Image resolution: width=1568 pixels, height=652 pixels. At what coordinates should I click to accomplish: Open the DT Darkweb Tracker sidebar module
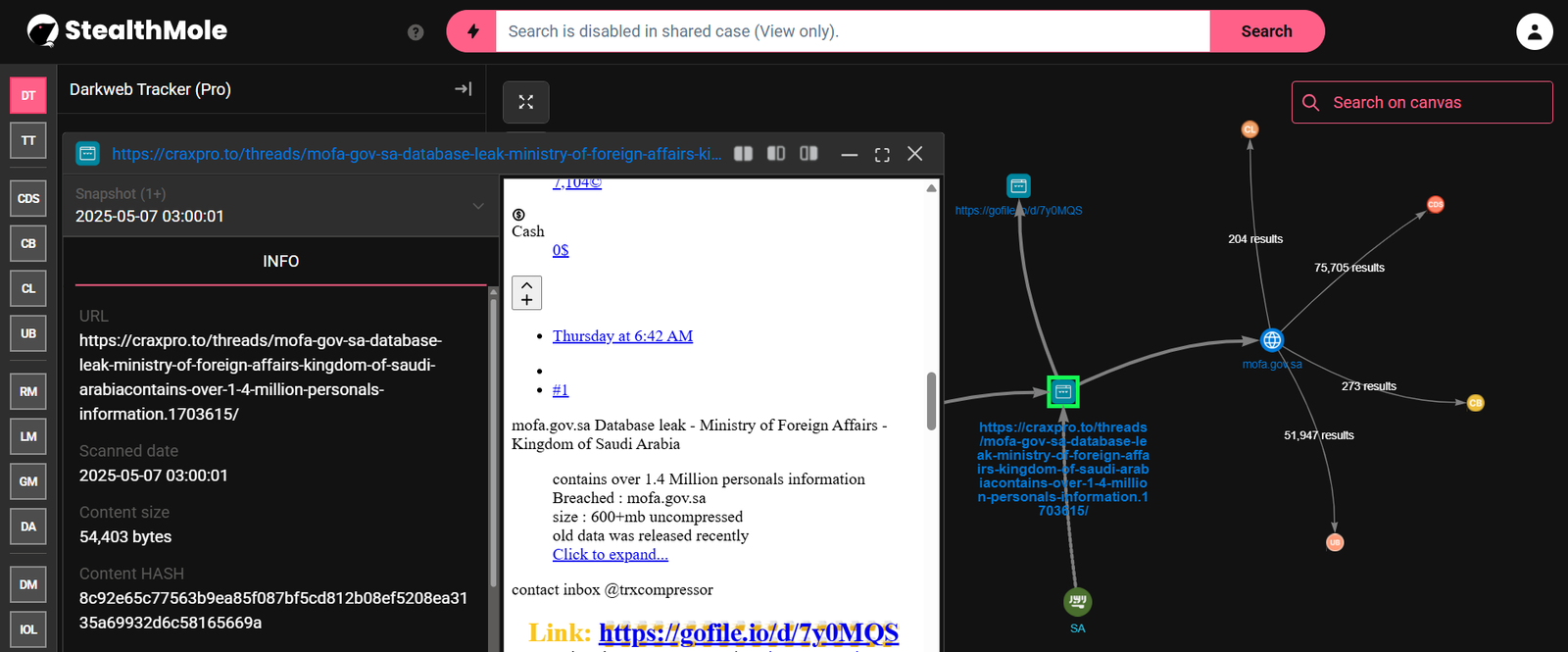28,95
